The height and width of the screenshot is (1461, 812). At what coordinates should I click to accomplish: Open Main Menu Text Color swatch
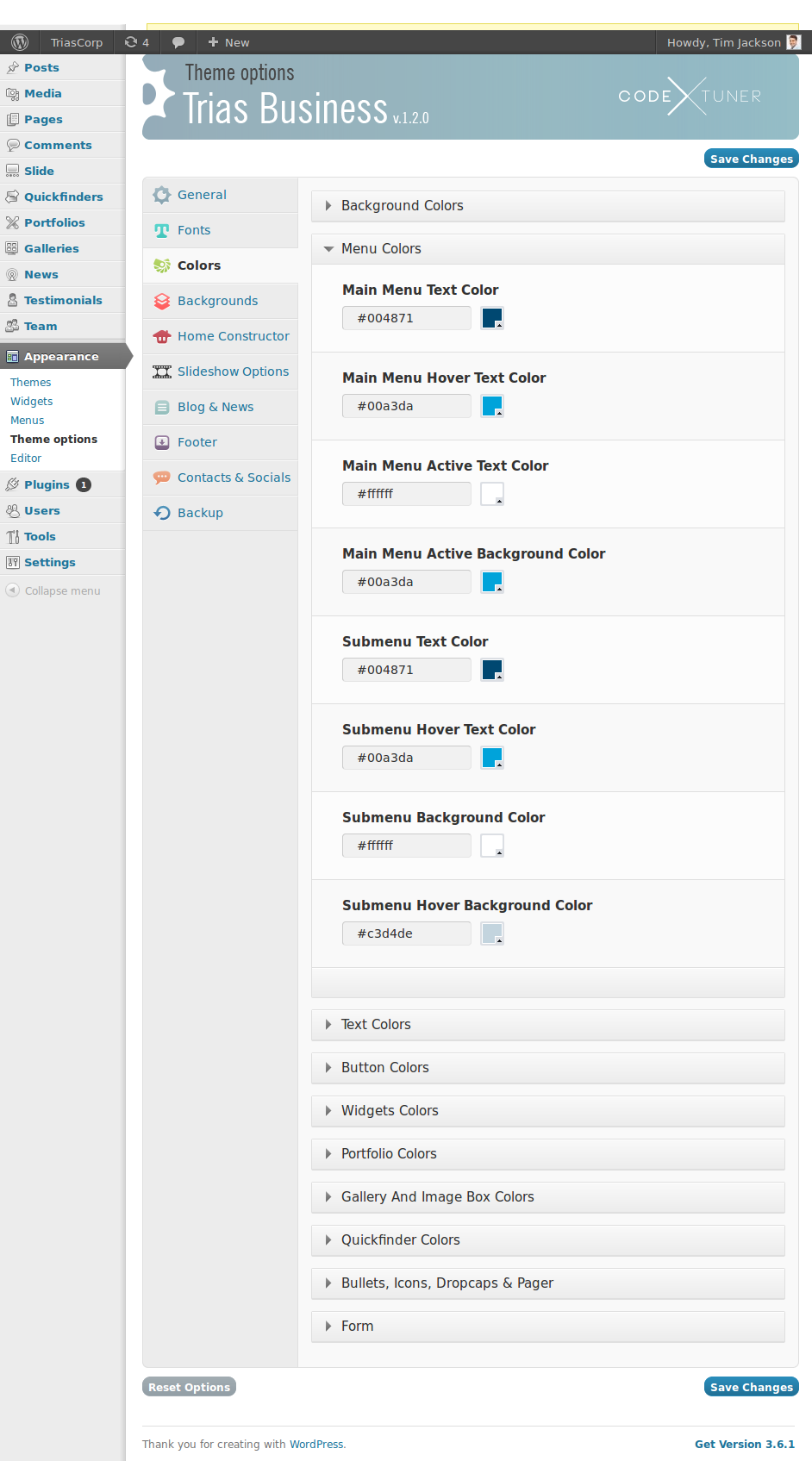click(x=492, y=318)
